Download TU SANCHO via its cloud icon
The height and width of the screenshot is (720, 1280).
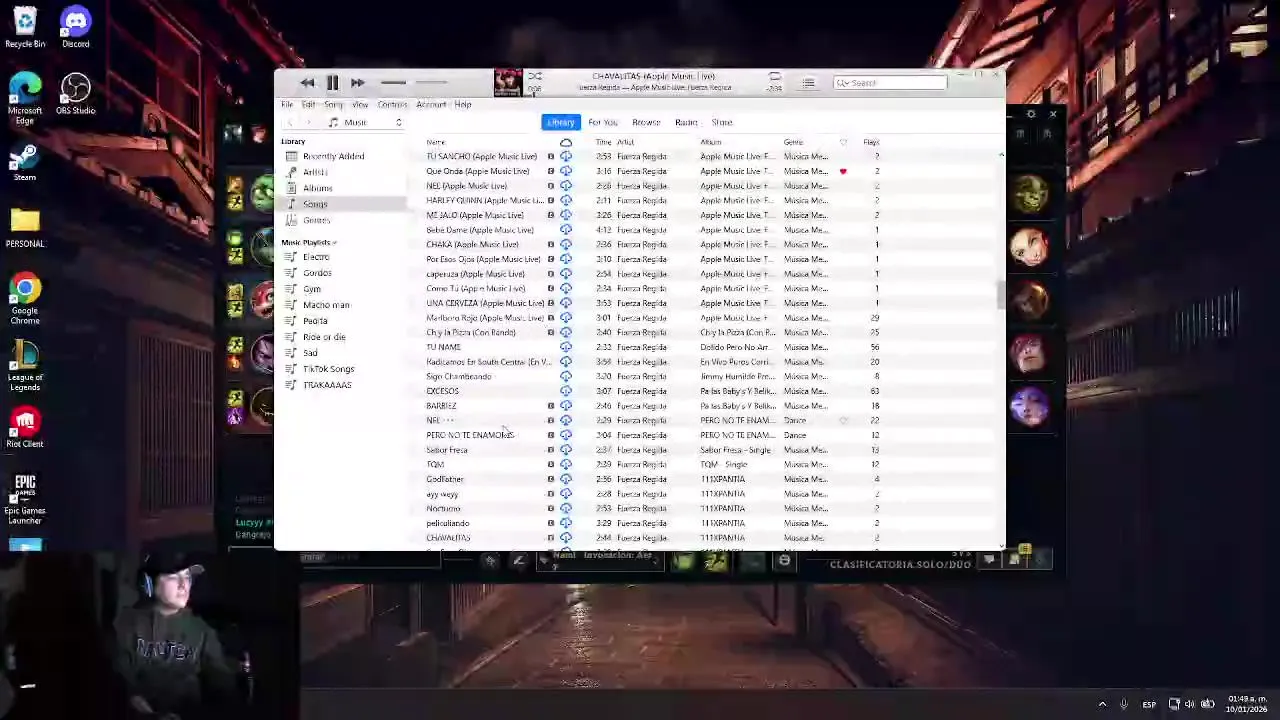click(566, 156)
